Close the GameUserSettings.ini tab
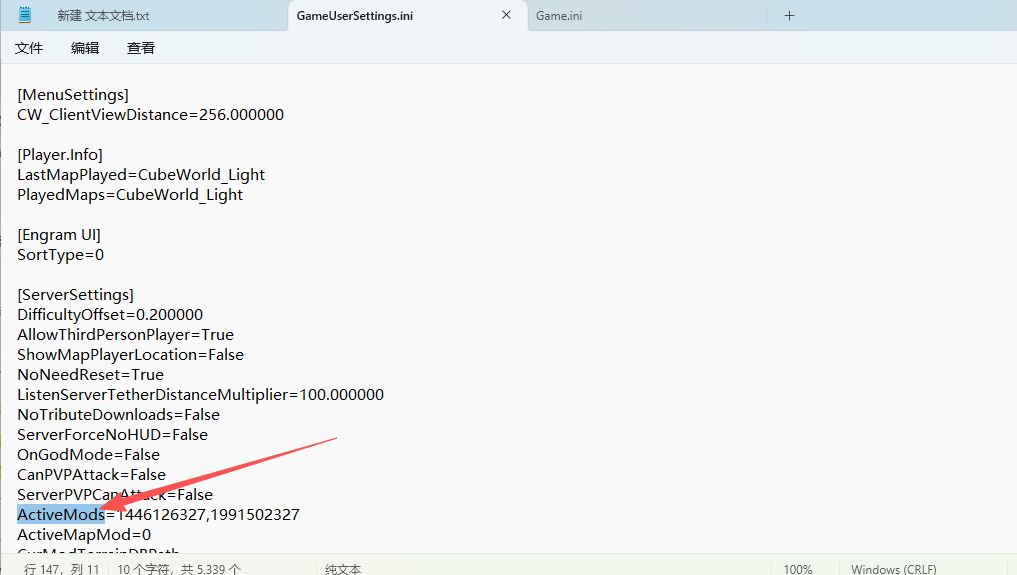 [x=506, y=15]
